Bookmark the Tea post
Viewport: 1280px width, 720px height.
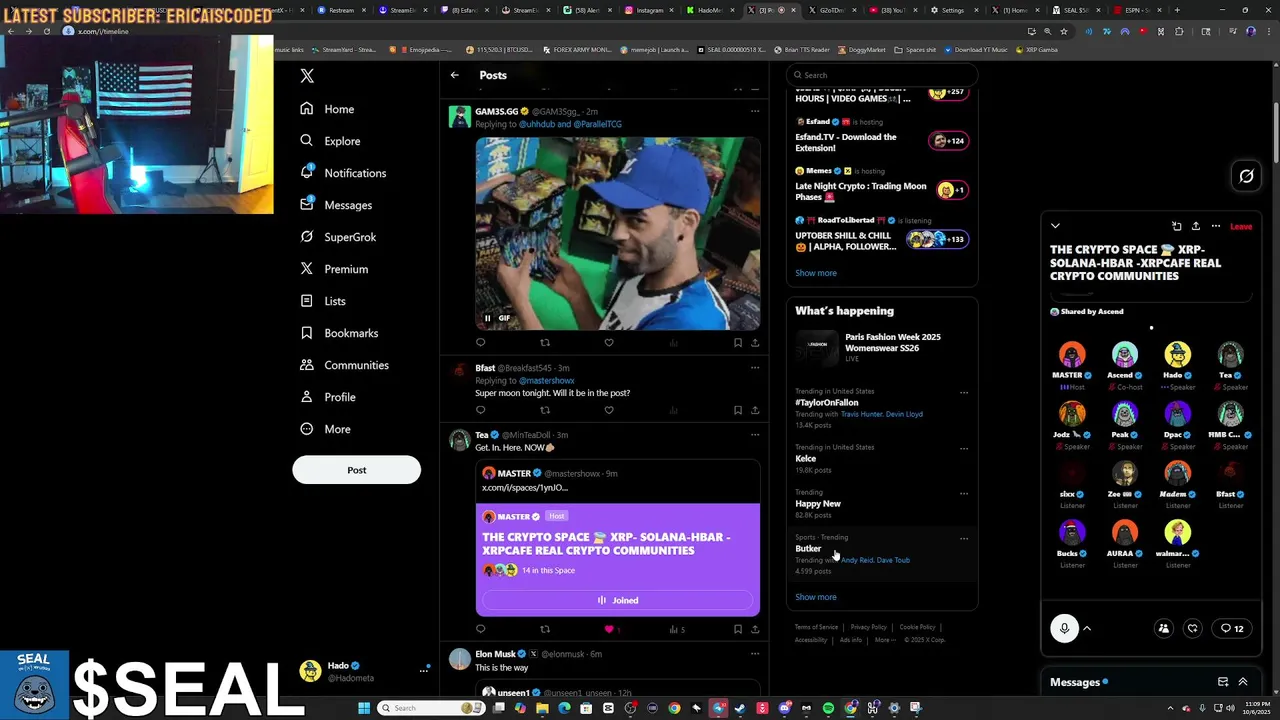[x=738, y=629]
